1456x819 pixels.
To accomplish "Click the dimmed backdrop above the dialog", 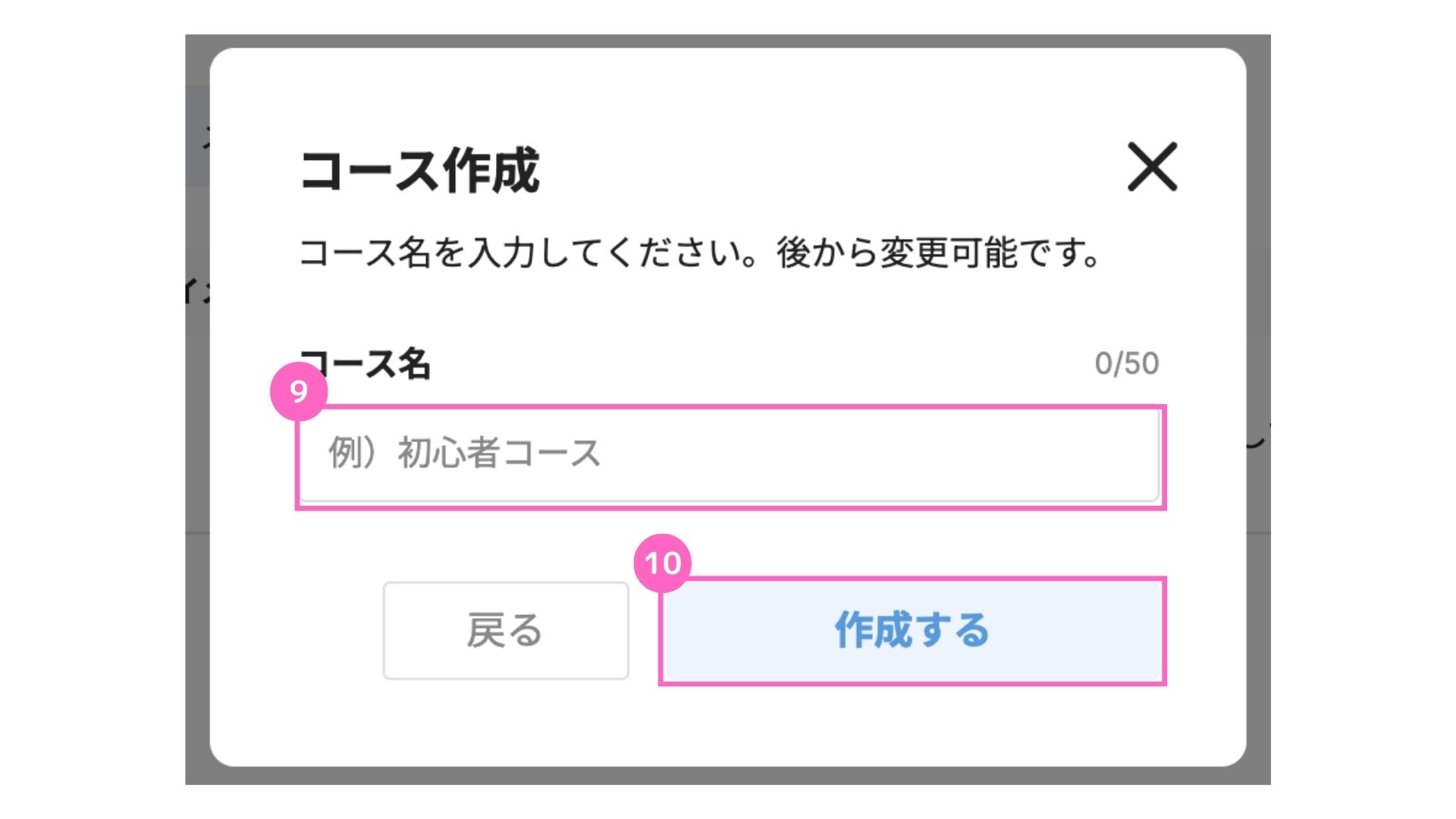I will (x=728, y=41).
